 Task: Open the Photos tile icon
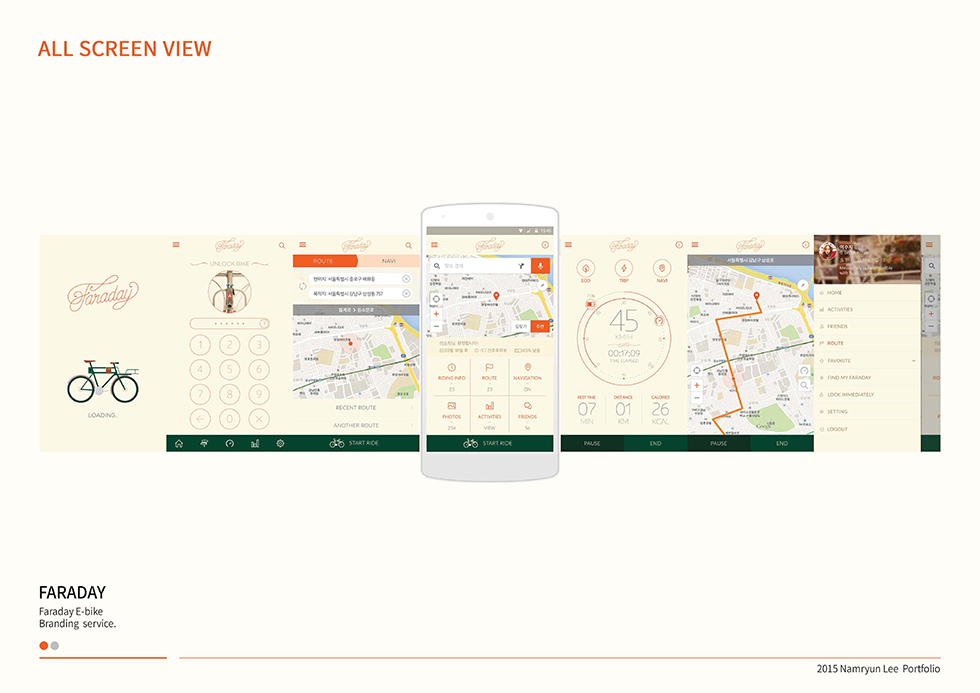452,405
